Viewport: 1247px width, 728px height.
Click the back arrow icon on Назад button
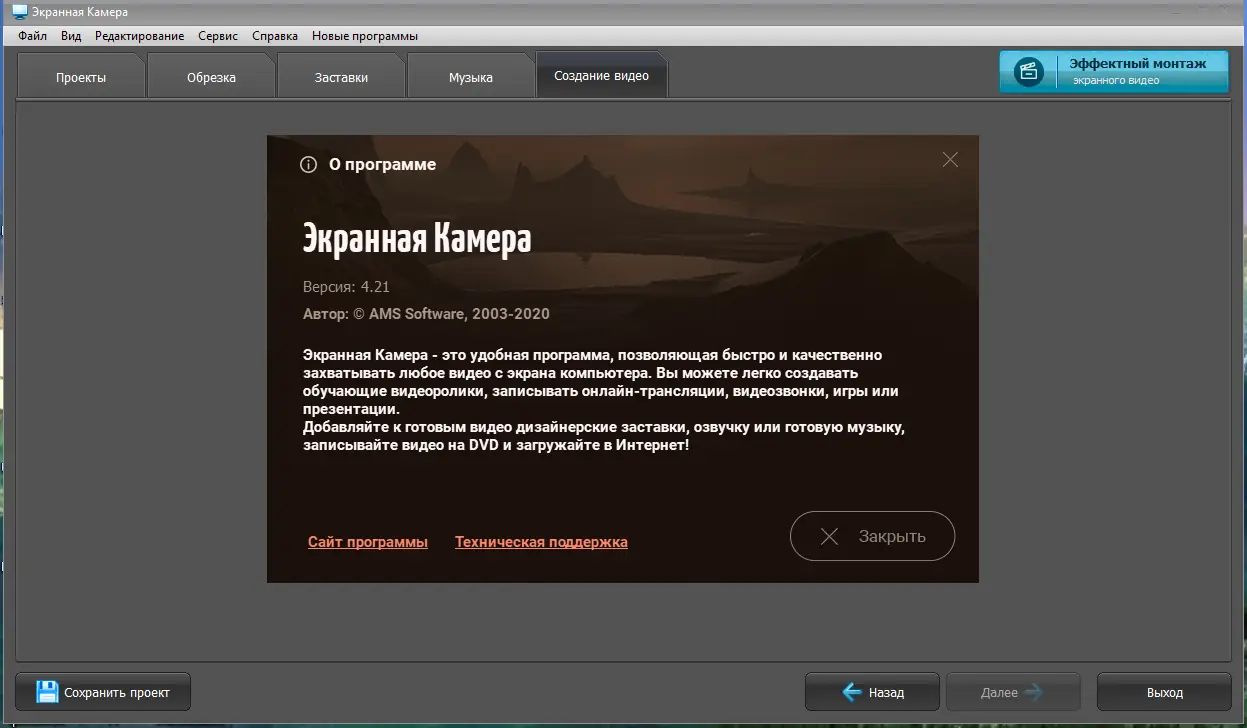click(851, 692)
